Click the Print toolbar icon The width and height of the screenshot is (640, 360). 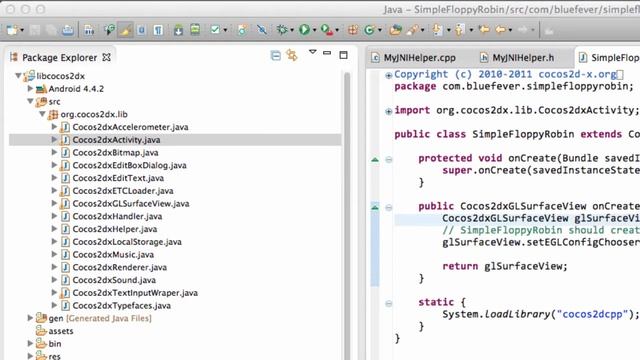68,30
